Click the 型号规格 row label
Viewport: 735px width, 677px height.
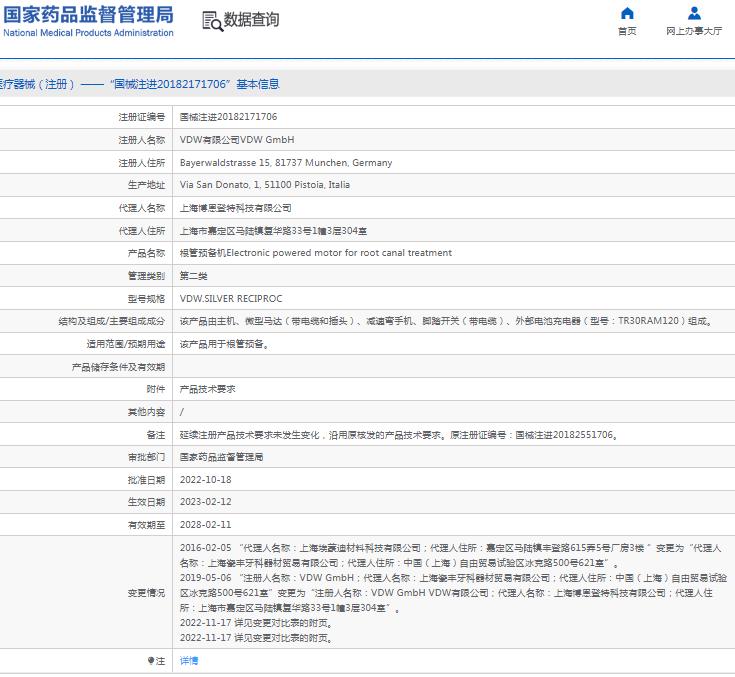[x=146, y=299]
